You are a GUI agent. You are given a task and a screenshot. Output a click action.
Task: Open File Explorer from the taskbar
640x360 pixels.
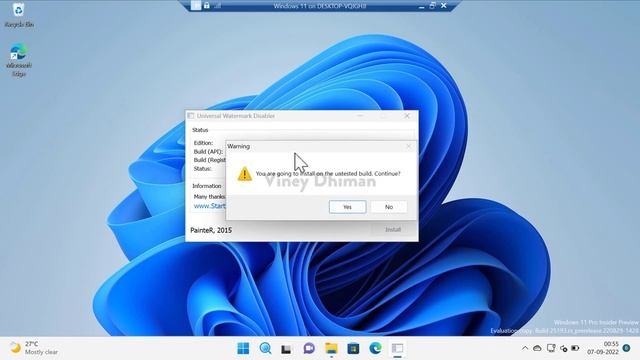(x=331, y=348)
